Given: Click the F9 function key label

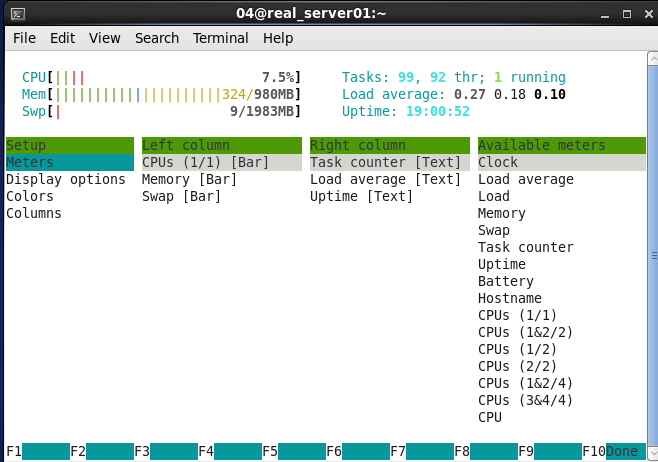Looking at the screenshot, I should tap(526, 452).
